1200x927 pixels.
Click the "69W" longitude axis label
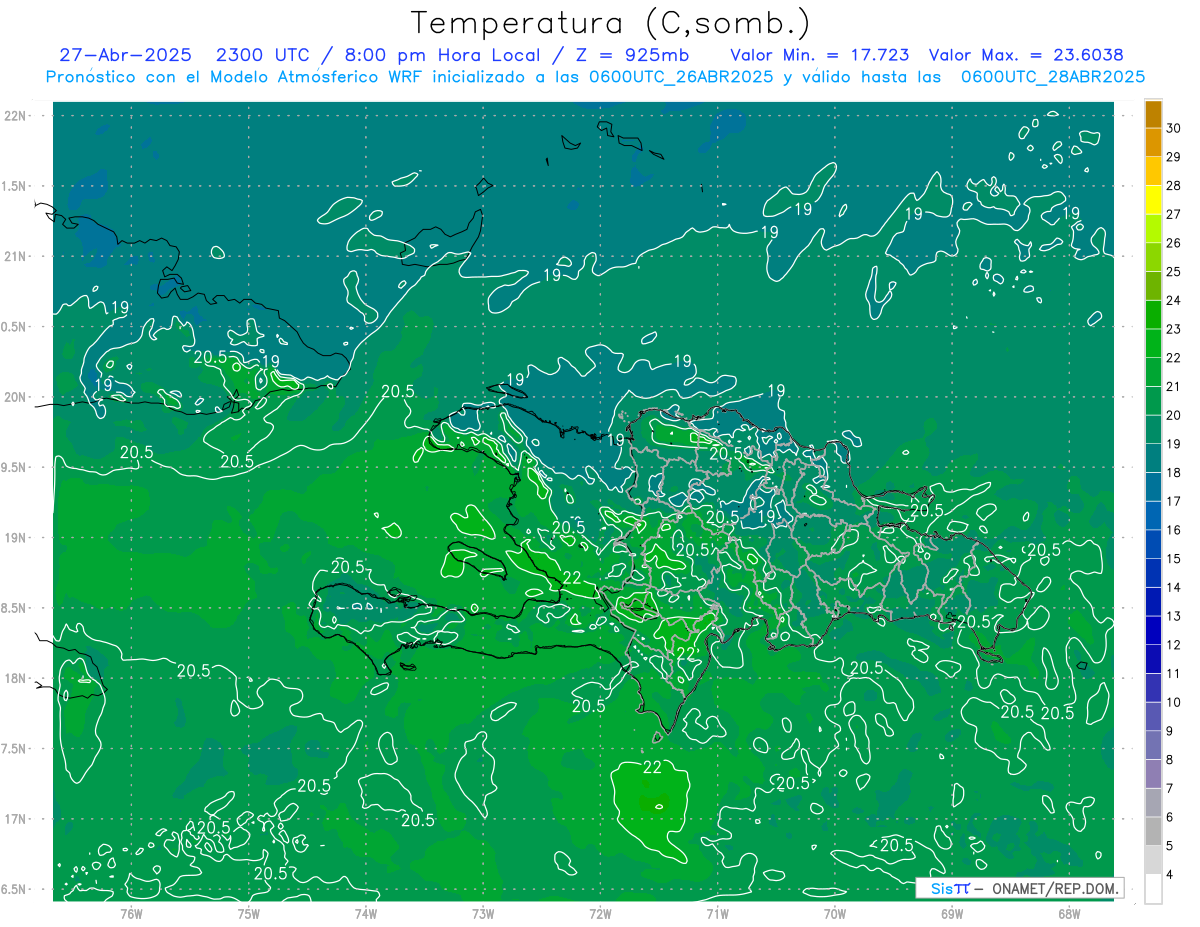tap(951, 913)
